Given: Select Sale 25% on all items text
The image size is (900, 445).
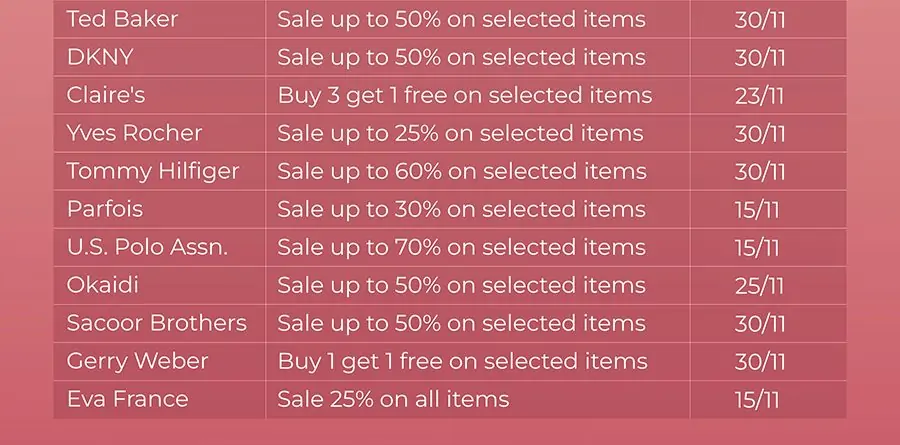Looking at the screenshot, I should (393, 399).
